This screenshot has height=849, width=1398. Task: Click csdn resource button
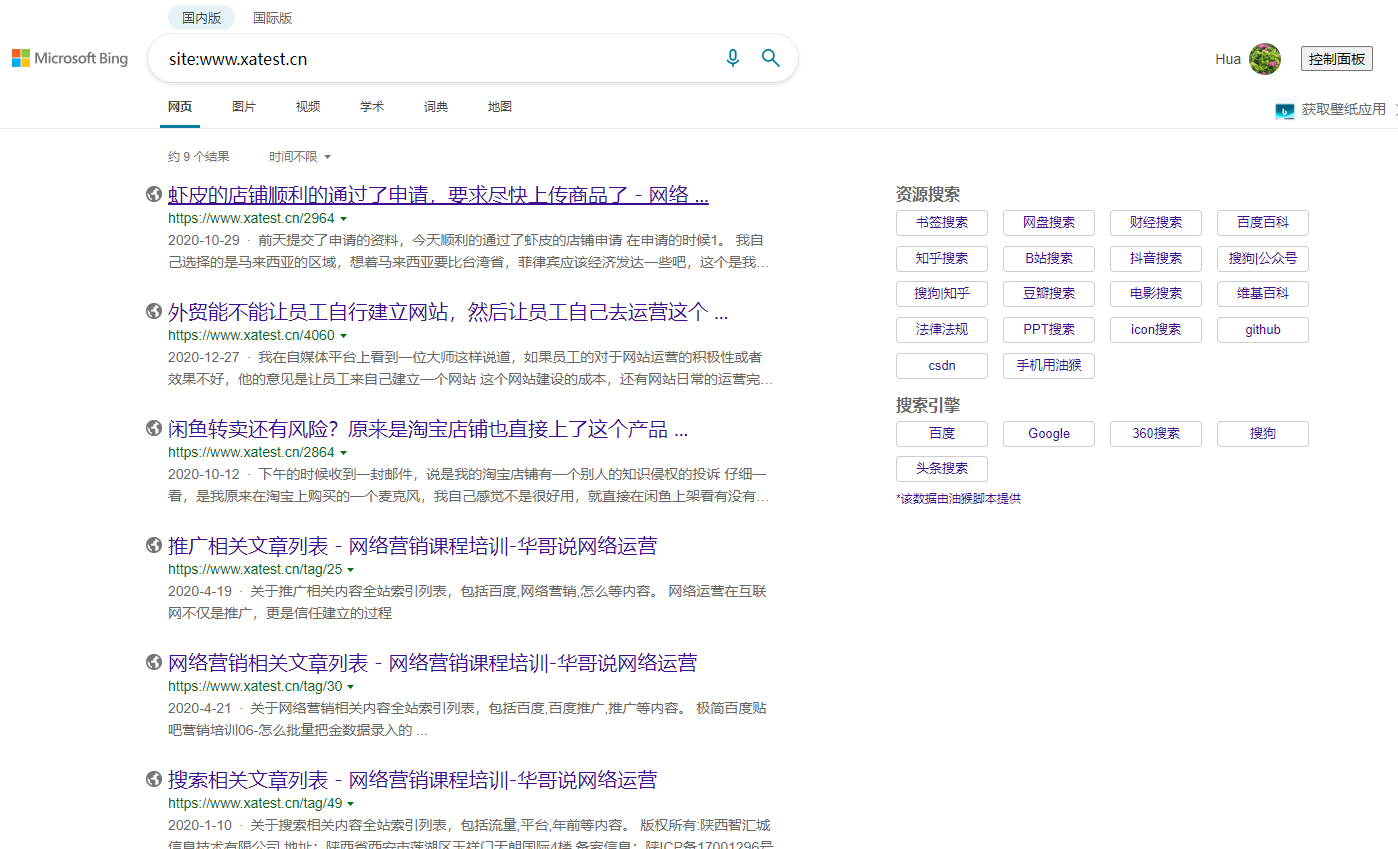[942, 366]
